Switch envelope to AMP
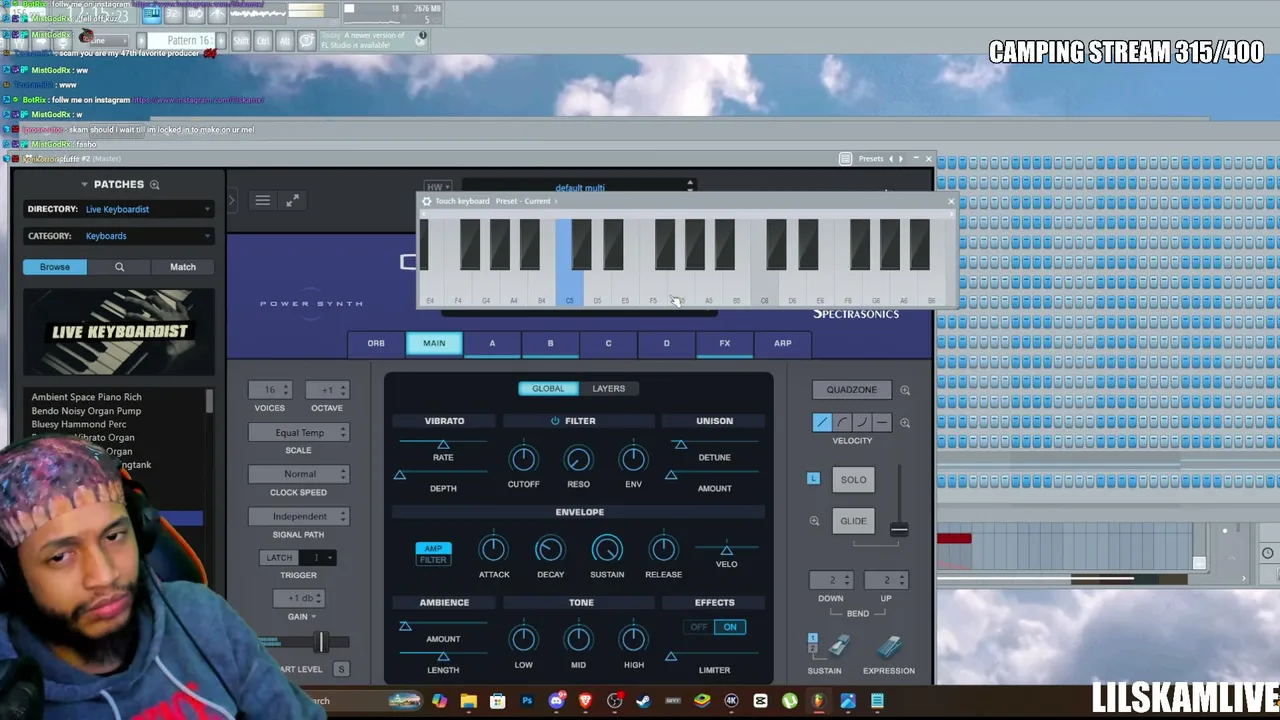Image resolution: width=1280 pixels, height=720 pixels. [433, 548]
